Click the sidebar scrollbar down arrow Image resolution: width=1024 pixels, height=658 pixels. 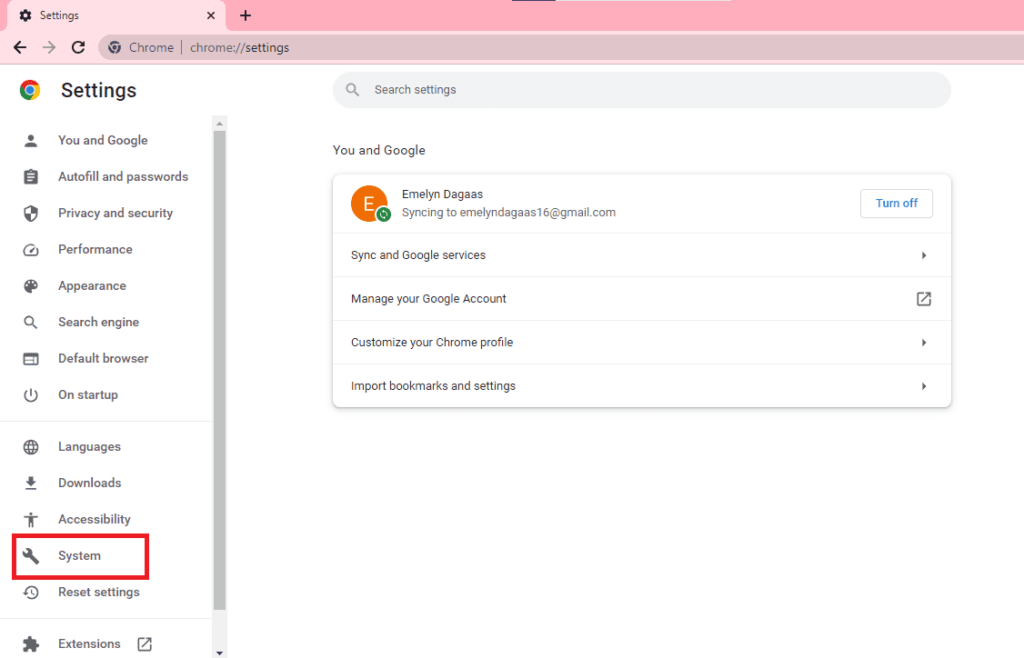point(219,652)
